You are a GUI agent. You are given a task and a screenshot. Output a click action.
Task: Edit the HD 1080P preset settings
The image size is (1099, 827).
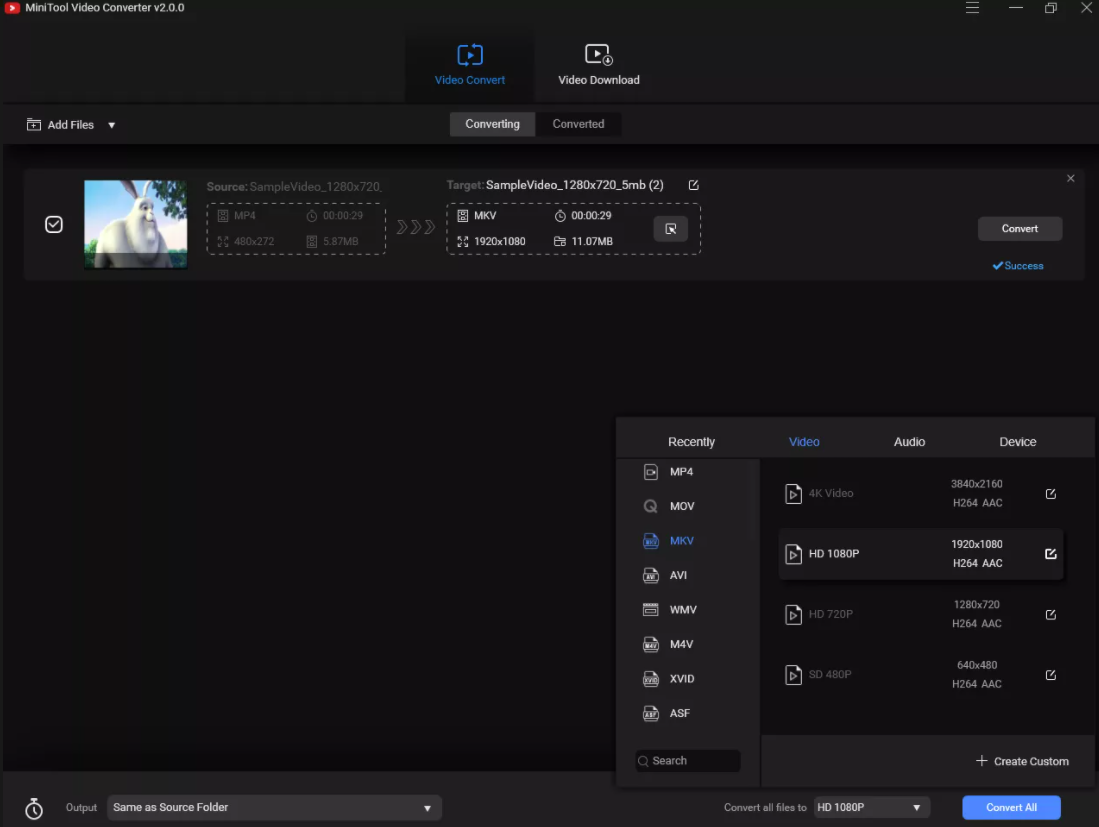click(x=1050, y=554)
